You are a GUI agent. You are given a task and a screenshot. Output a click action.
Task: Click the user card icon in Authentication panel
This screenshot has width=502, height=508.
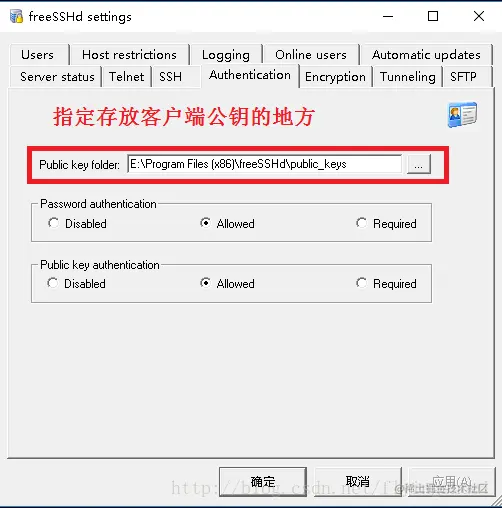462,115
